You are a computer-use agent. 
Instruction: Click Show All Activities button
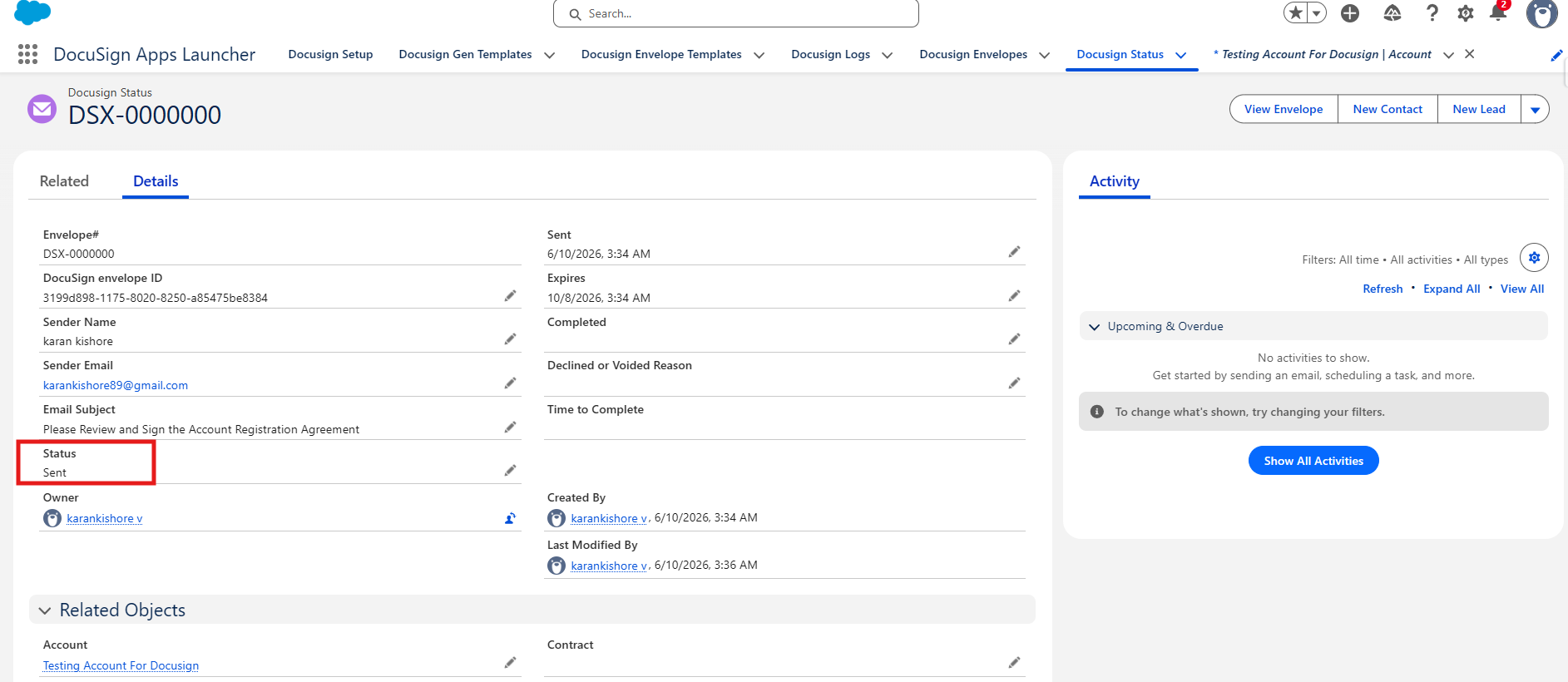1313,461
